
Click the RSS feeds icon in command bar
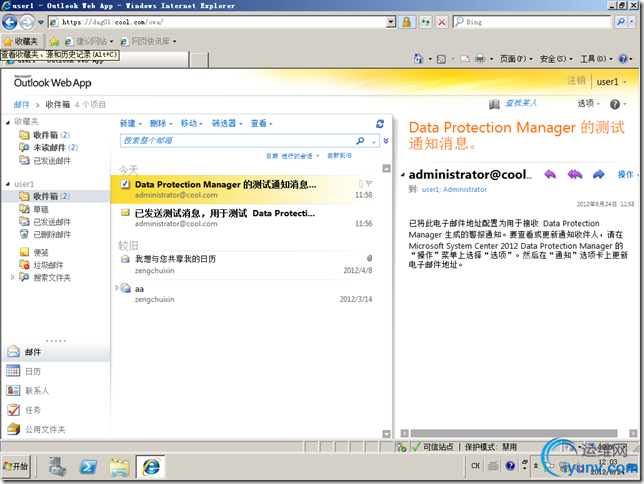tap(441, 59)
